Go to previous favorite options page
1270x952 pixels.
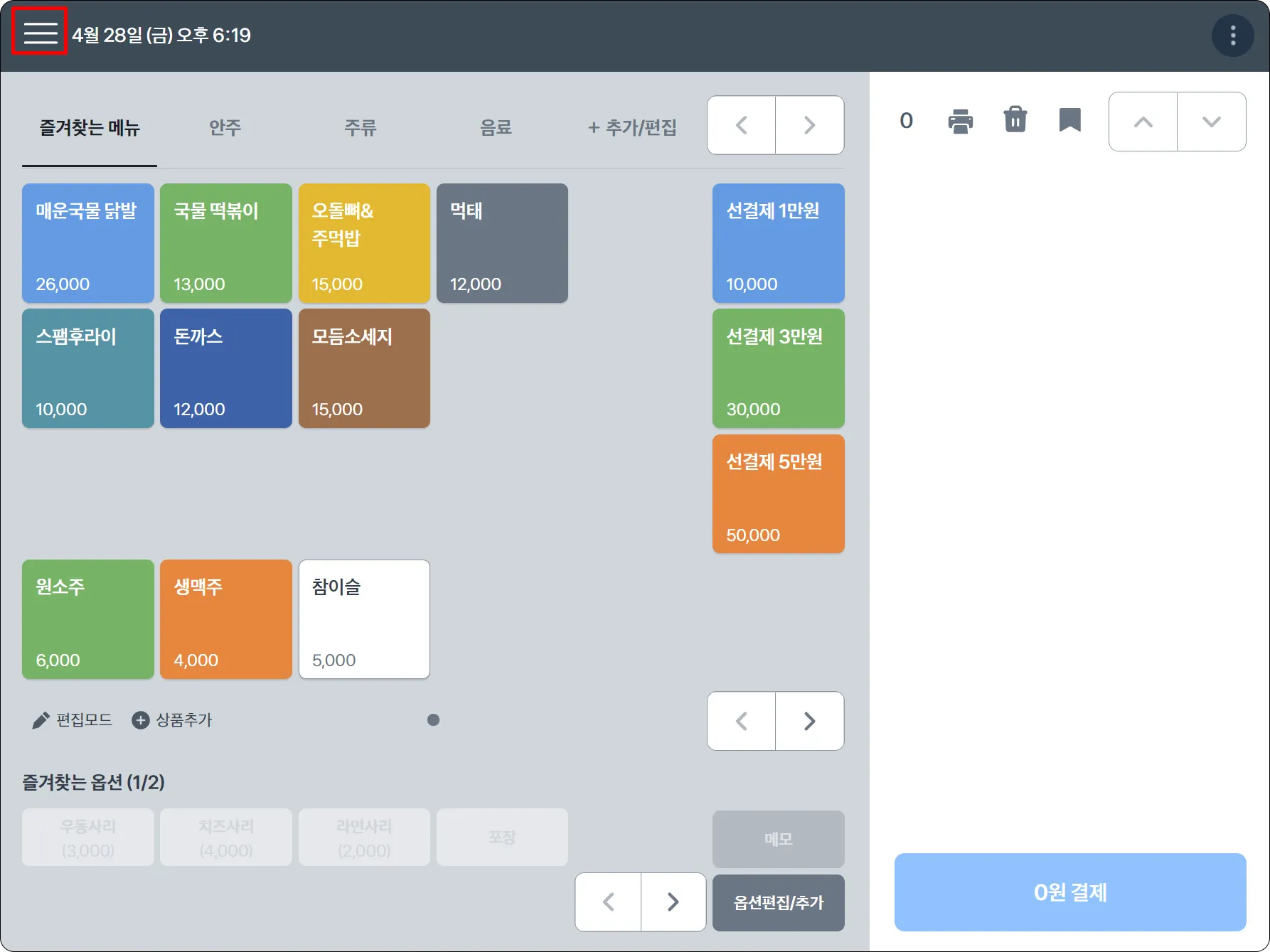tap(608, 902)
